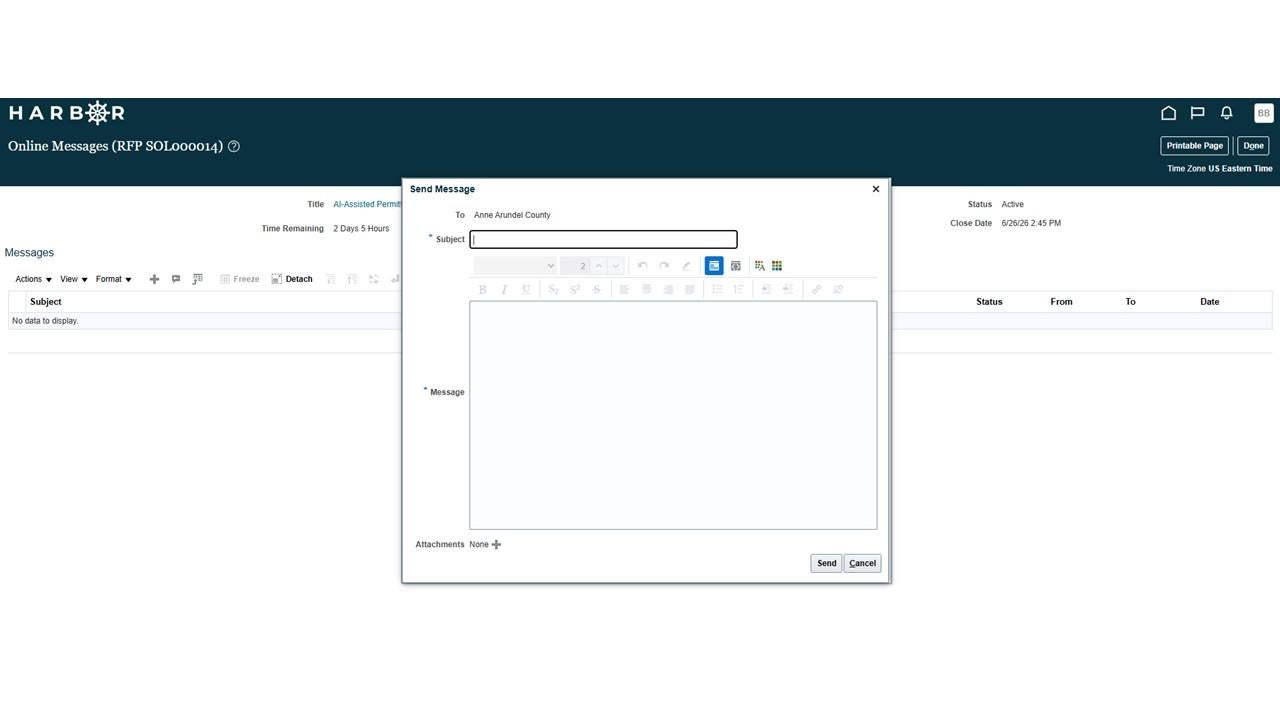Insert a numbered list
This screenshot has height=720, width=1280.
[x=739, y=289]
